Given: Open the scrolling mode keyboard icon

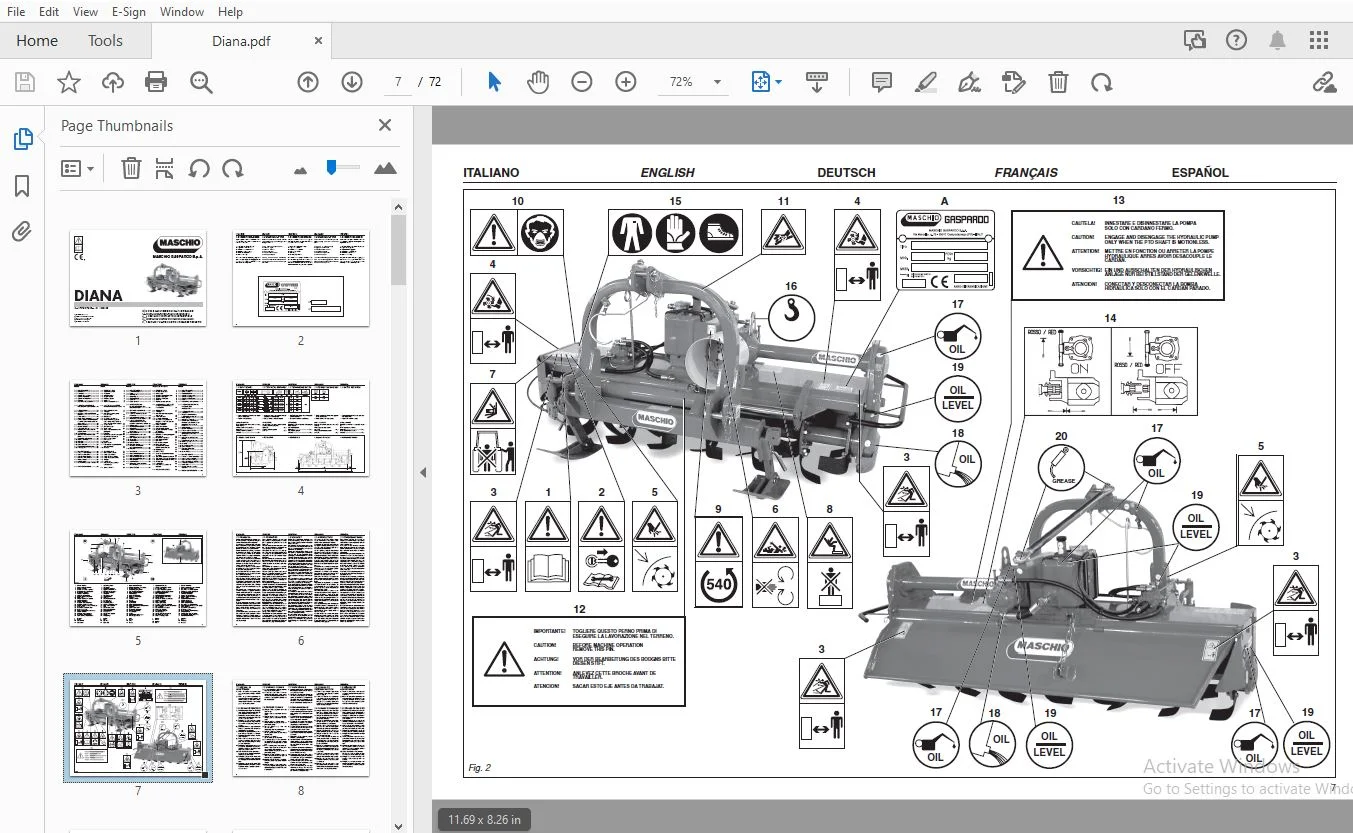Looking at the screenshot, I should (x=817, y=82).
